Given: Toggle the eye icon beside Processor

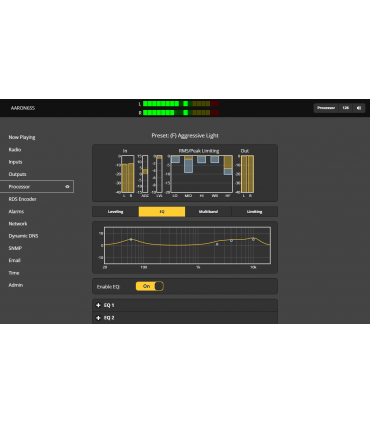Looking at the screenshot, I should [x=67, y=187].
